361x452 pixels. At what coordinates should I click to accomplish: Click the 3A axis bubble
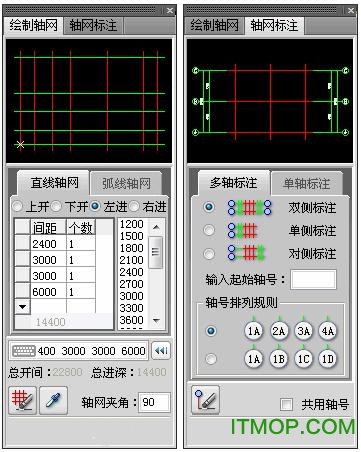pyautogui.click(x=303, y=331)
